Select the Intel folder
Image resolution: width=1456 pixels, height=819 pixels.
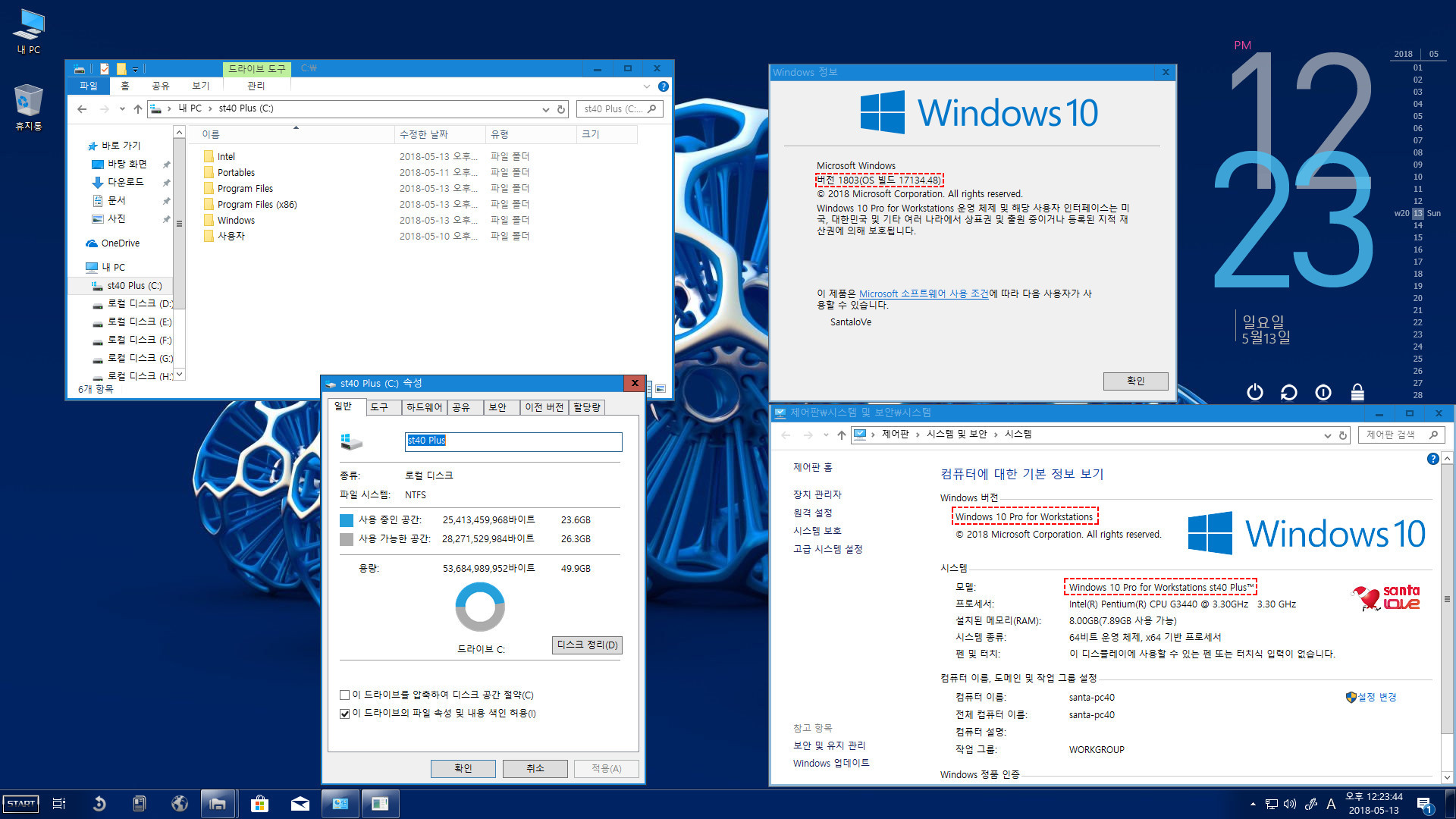point(226,157)
